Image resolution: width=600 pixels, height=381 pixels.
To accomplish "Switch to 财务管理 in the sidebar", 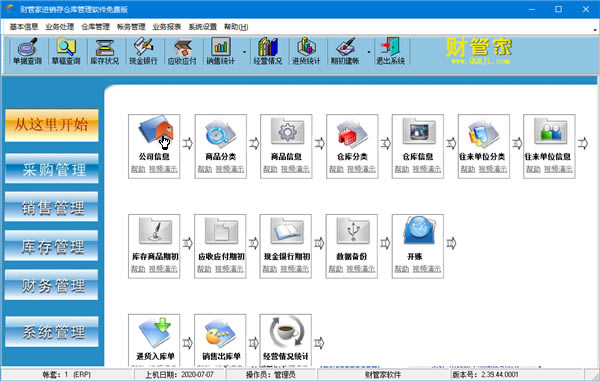I will click(52, 285).
